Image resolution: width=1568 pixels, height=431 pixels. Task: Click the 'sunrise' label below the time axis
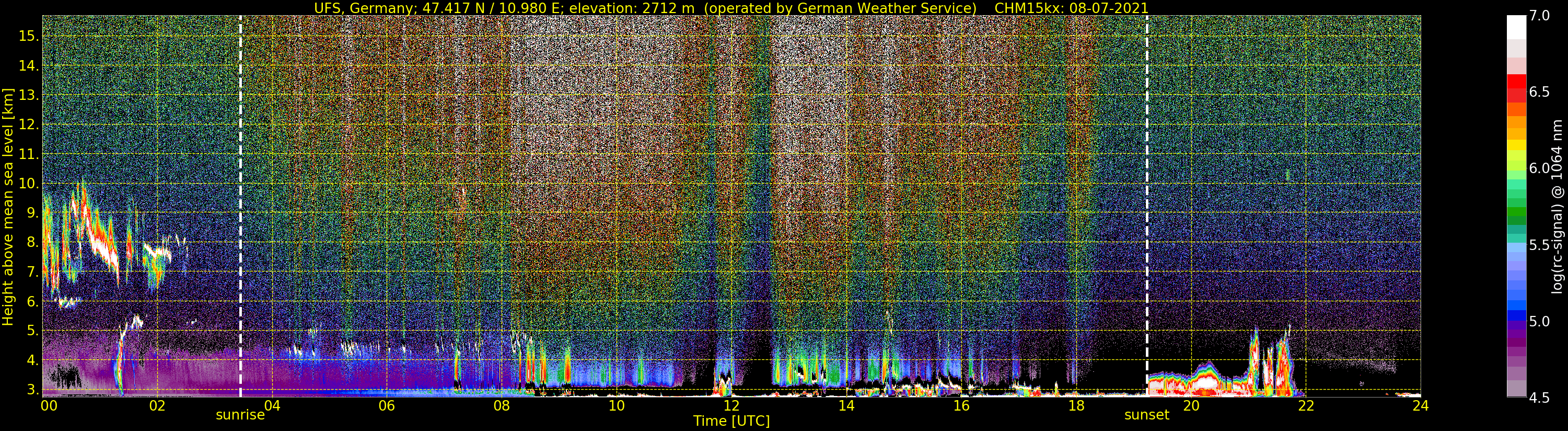tap(240, 415)
